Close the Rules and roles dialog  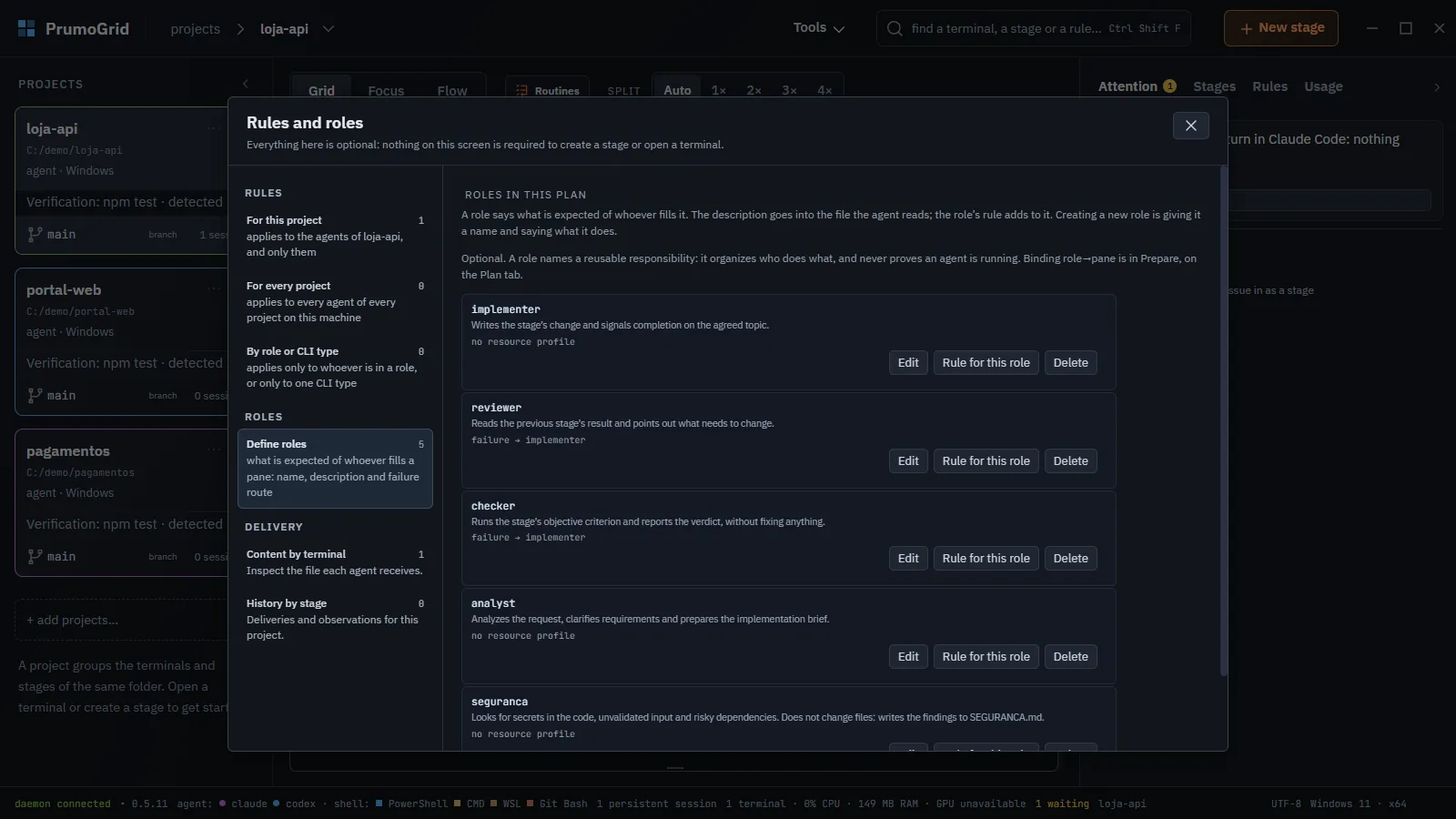[1190, 126]
